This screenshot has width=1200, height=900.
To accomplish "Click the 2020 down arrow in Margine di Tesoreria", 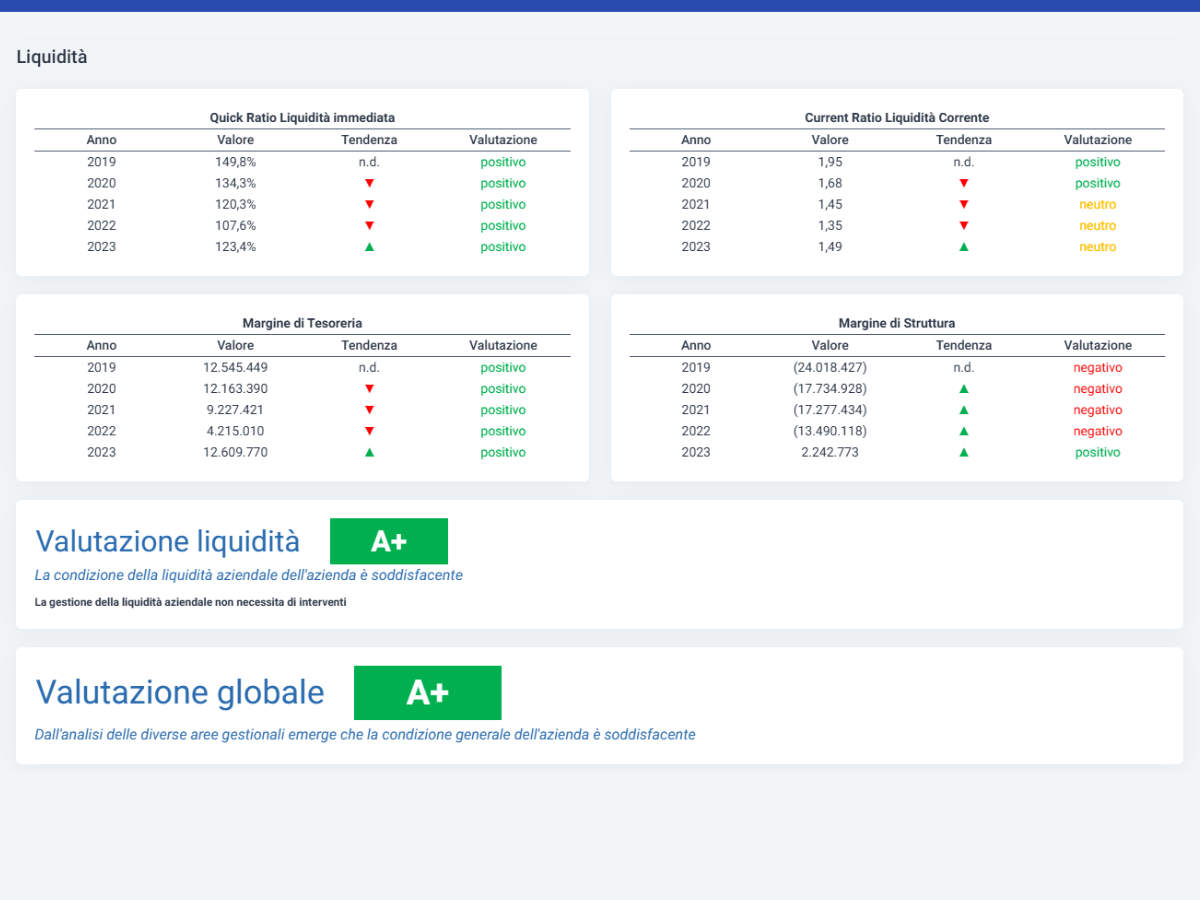I will pyautogui.click(x=369, y=389).
